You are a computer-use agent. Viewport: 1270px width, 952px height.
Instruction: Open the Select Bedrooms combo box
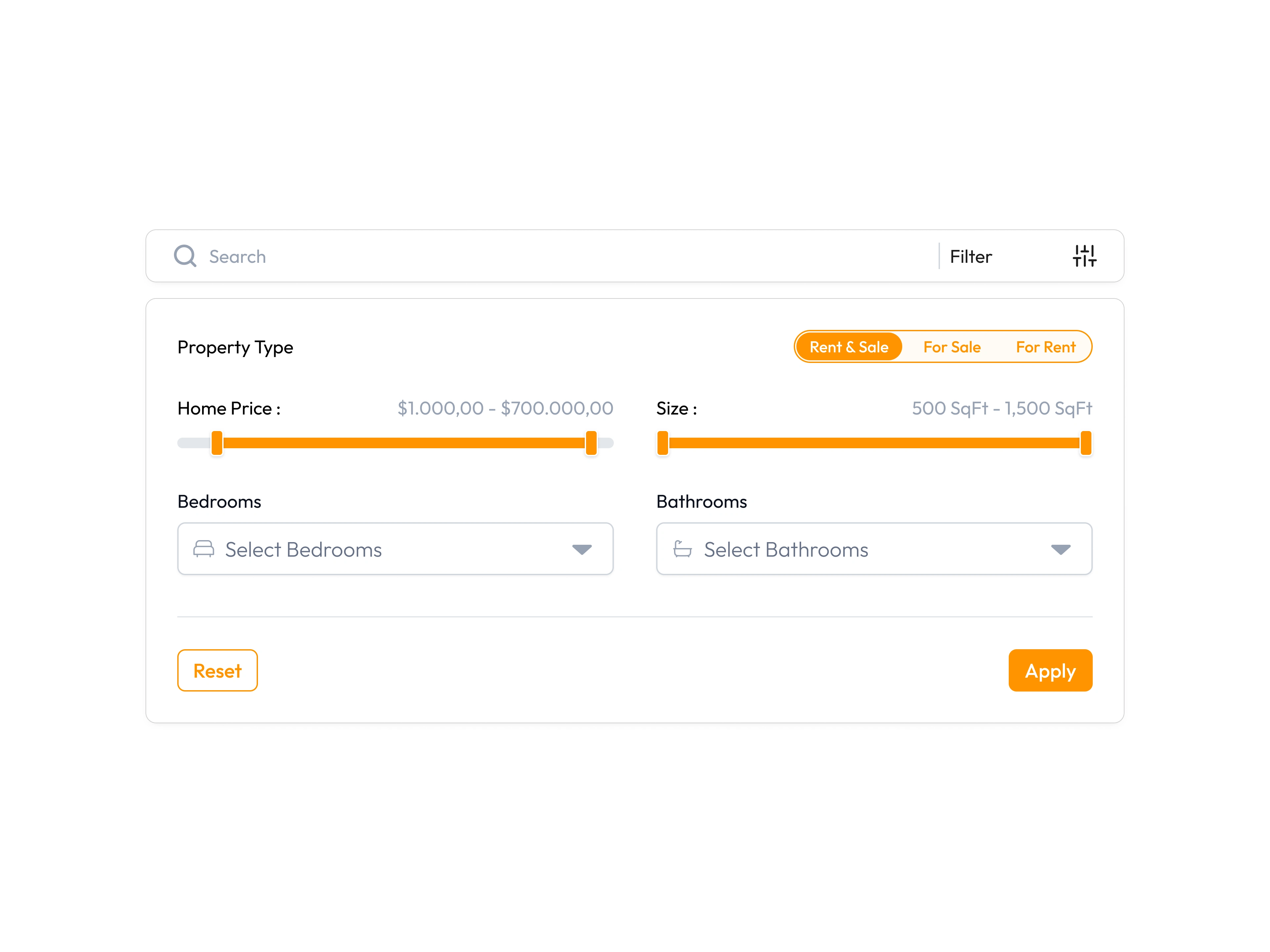pos(395,549)
